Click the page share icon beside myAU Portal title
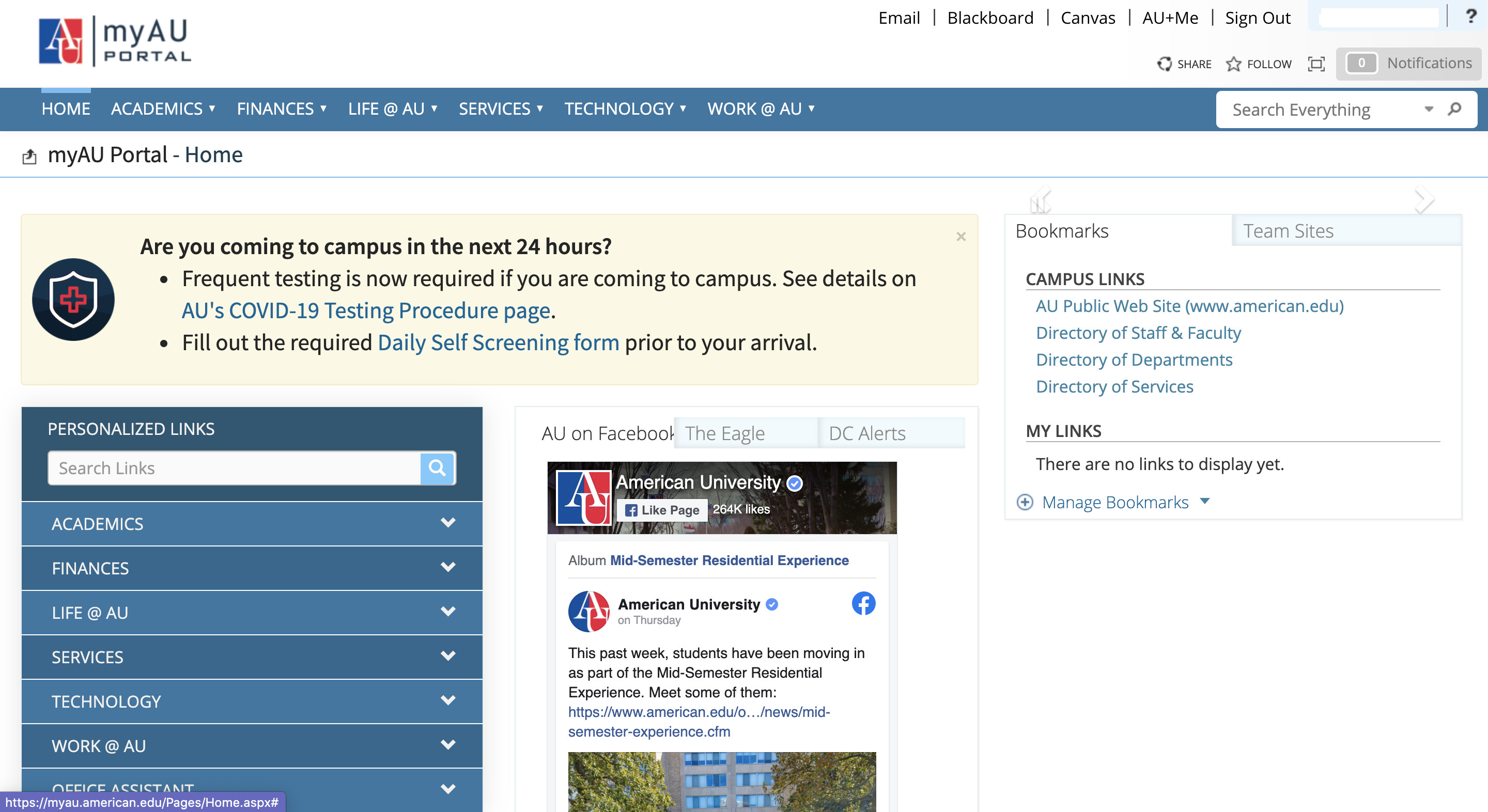1488x812 pixels. click(29, 157)
